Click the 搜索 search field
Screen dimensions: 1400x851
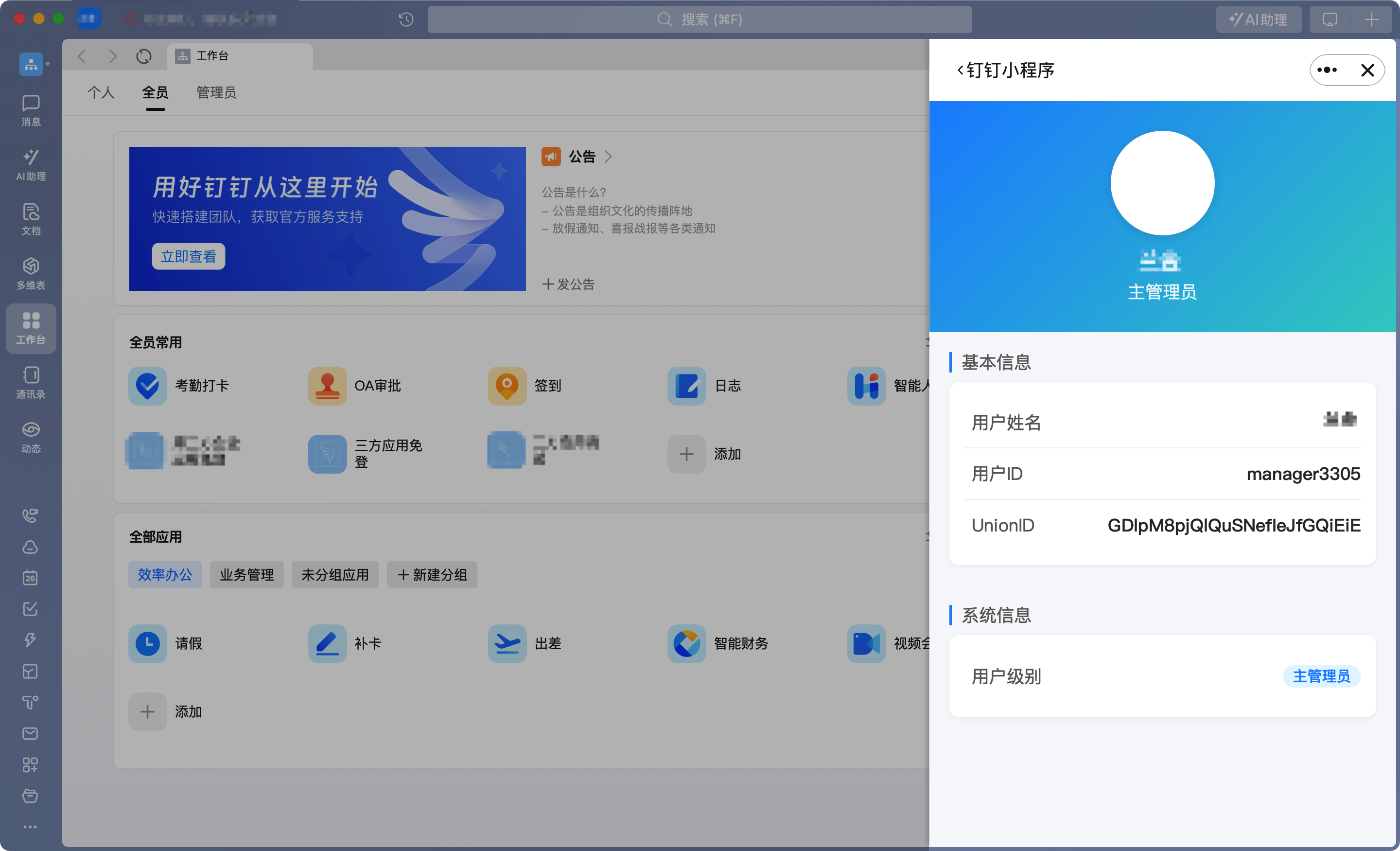click(x=699, y=20)
